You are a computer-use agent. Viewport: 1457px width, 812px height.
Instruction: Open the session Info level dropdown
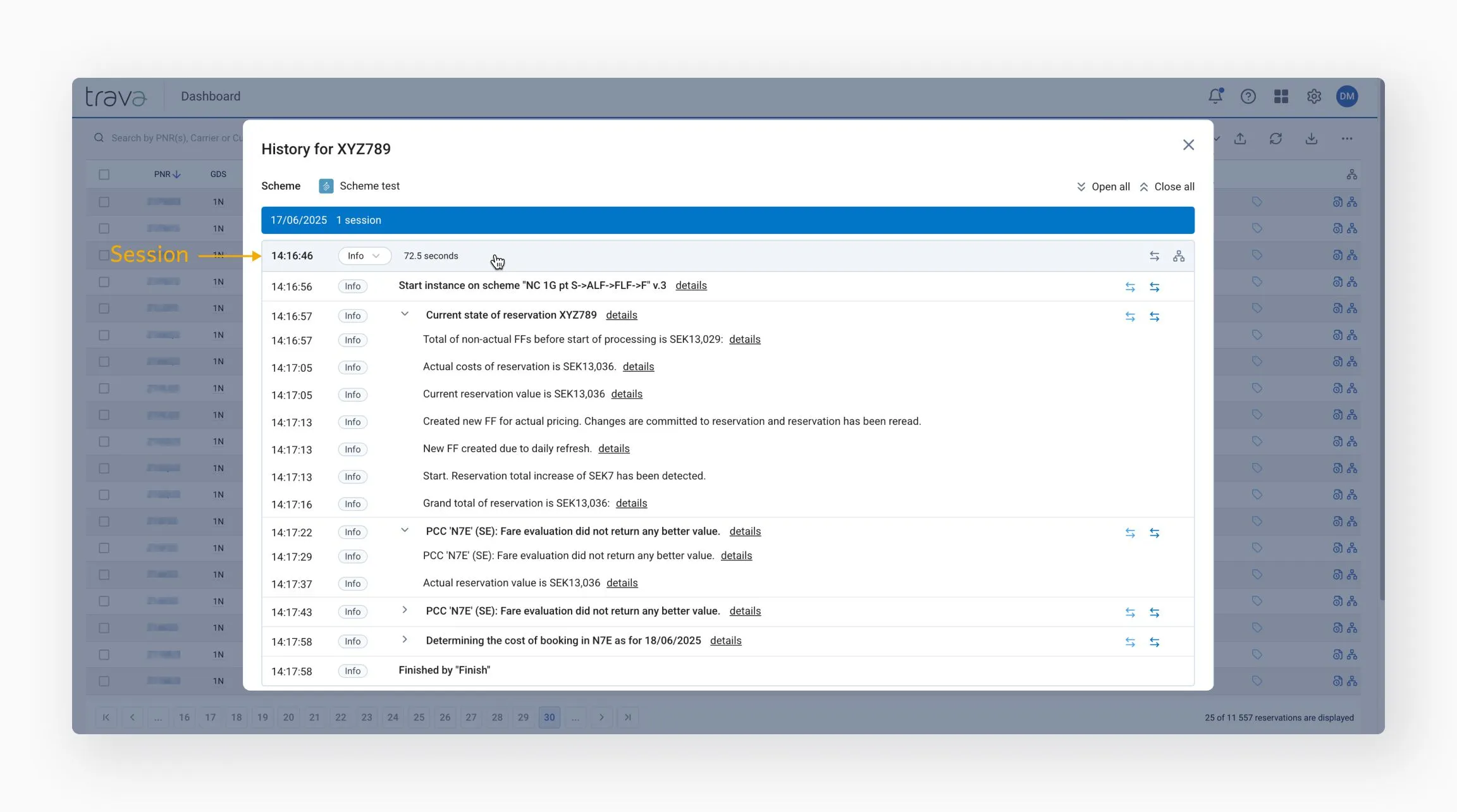click(364, 256)
